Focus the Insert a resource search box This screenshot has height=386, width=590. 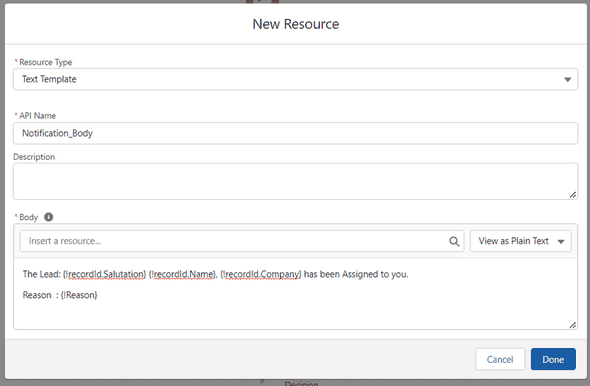point(242,241)
